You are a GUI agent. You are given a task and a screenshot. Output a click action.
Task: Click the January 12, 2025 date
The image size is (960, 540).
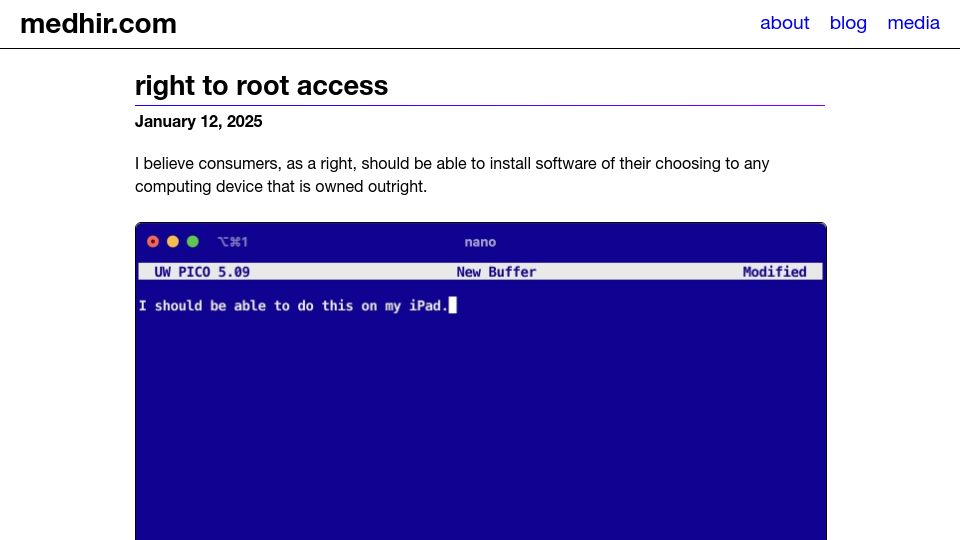tap(198, 121)
